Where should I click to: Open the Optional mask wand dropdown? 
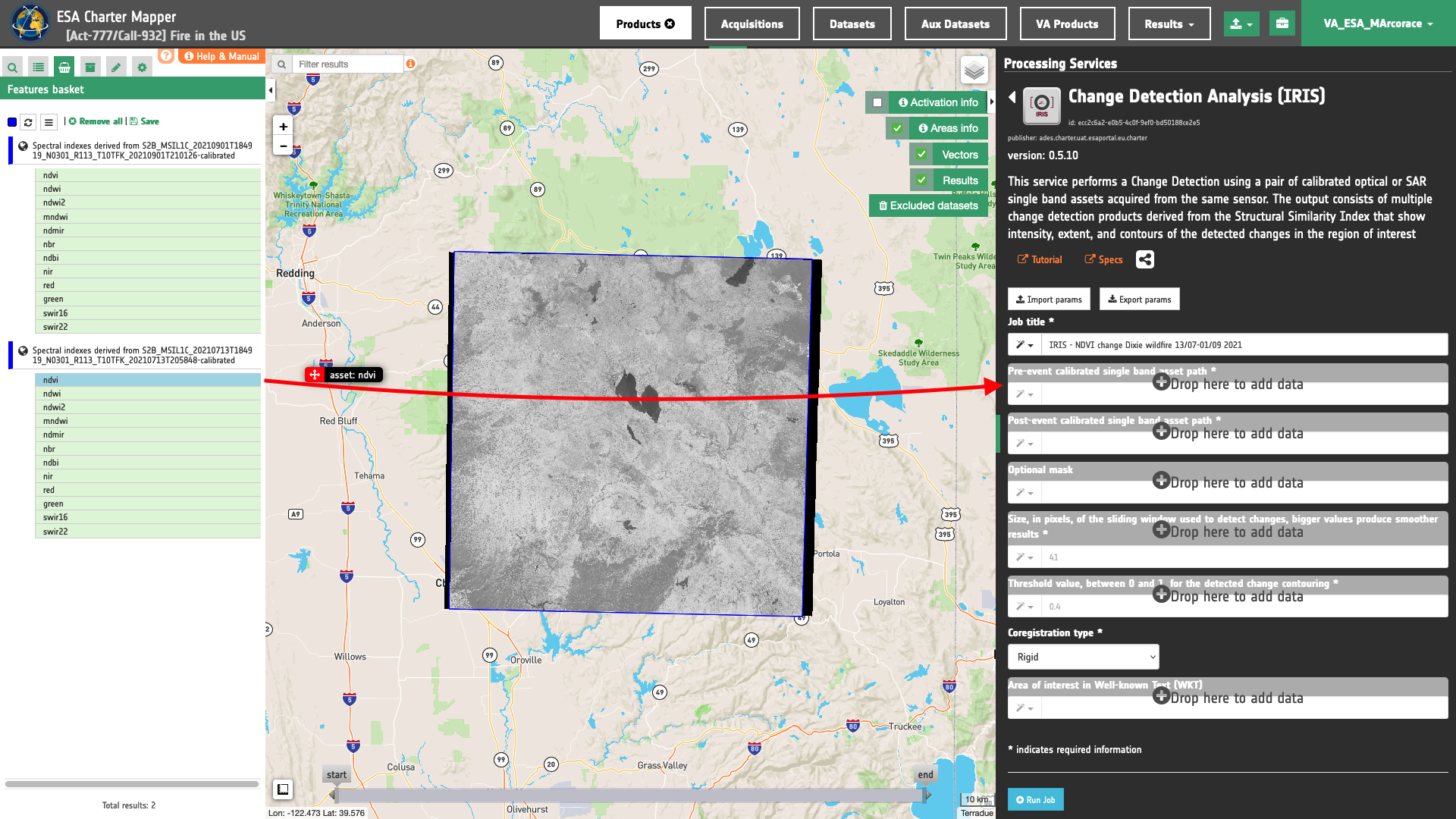1025,493
